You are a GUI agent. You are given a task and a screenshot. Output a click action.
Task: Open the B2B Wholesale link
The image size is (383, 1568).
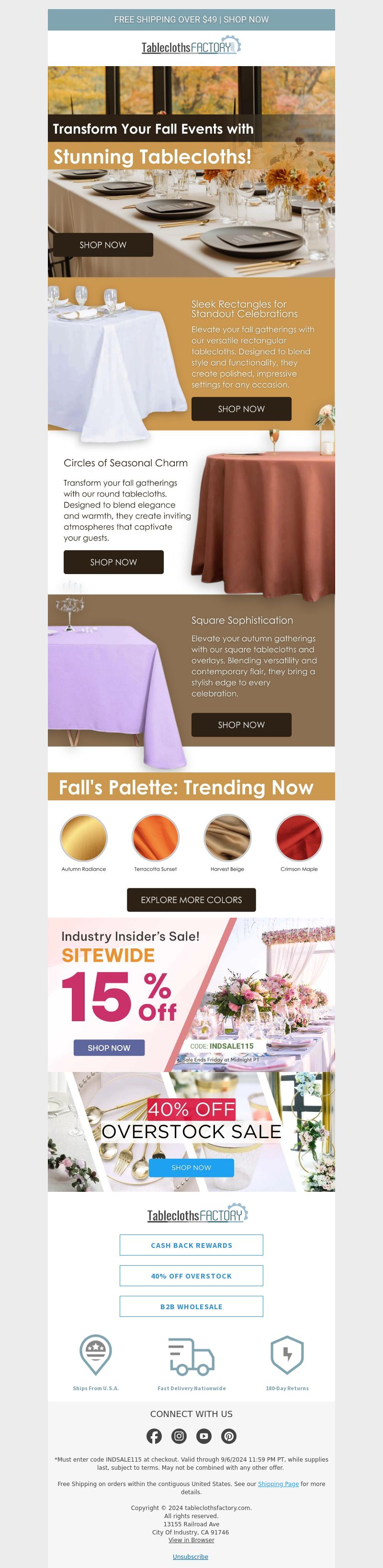(191, 1306)
